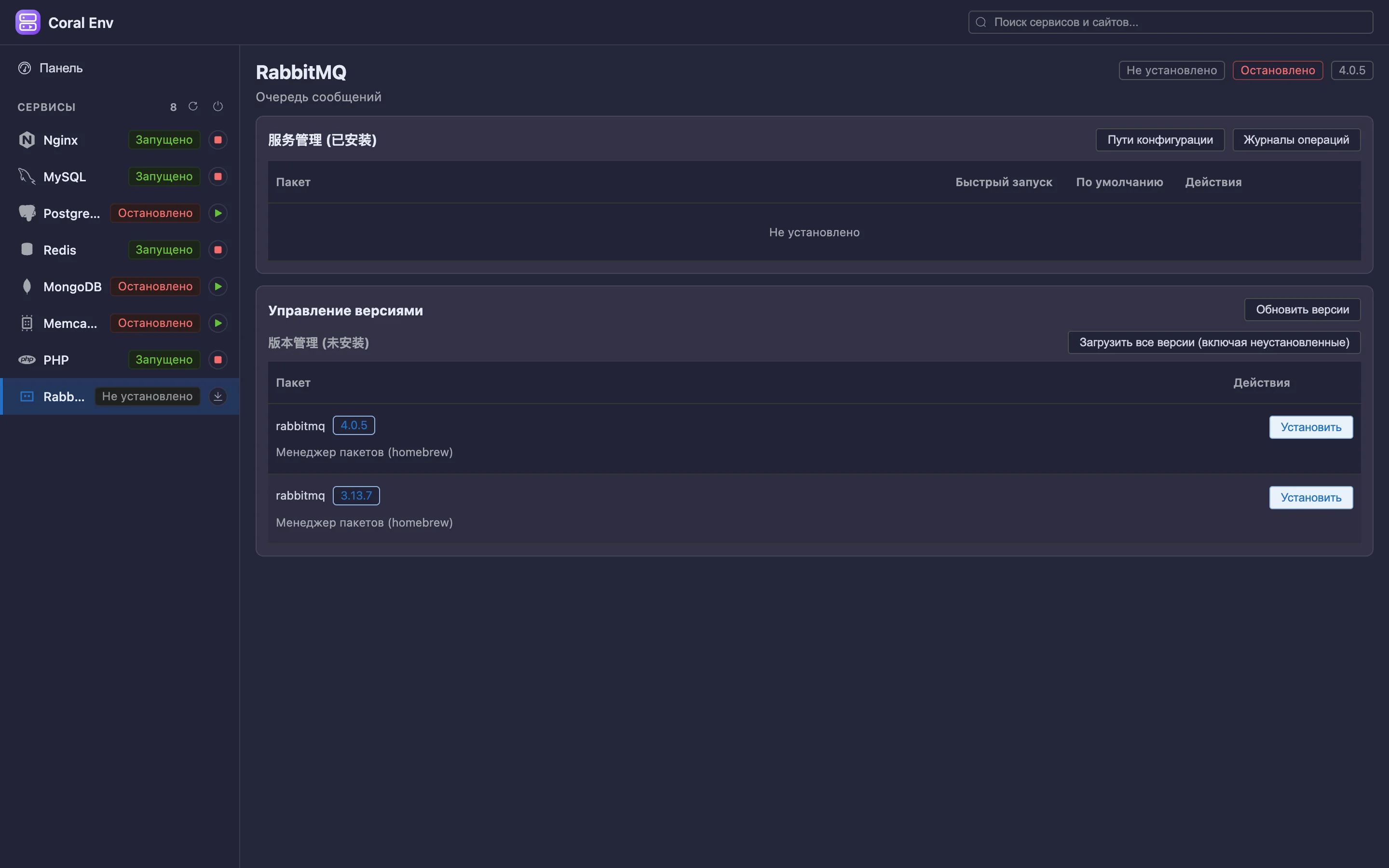
Task: Stop the MySQL service
Action: (218, 176)
